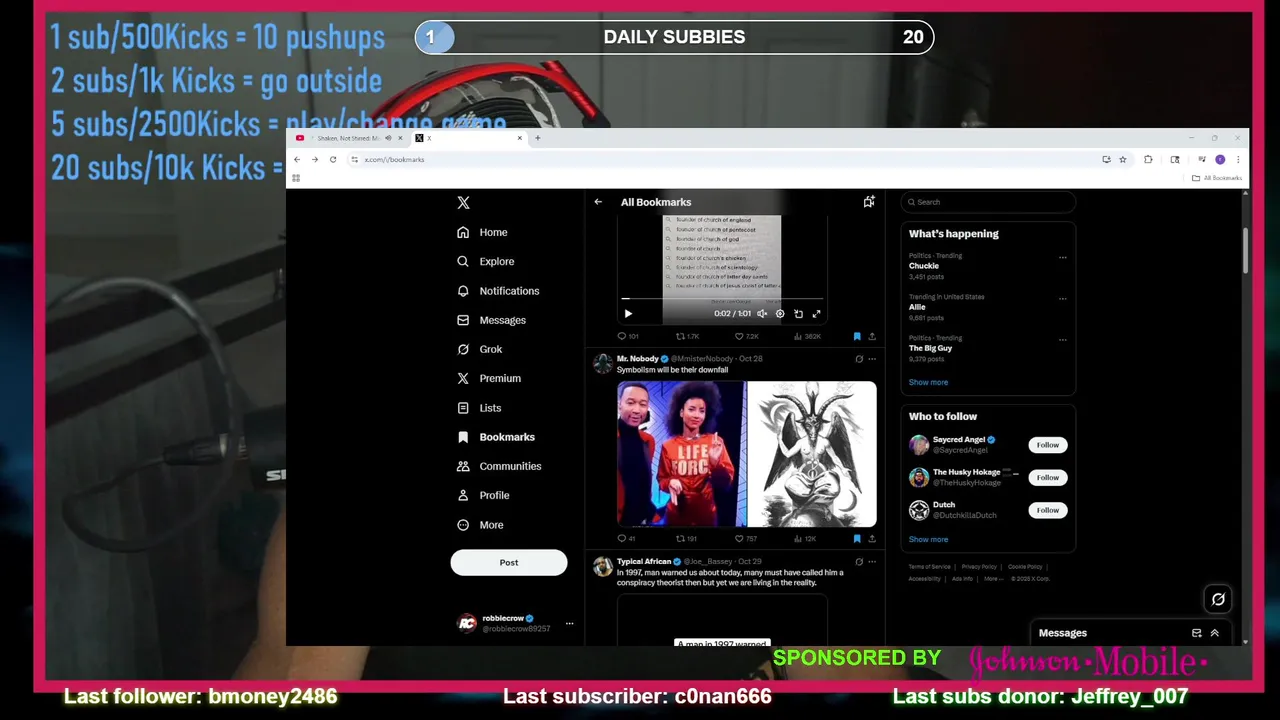Reload the page in Chrome
Viewport: 1280px width, 720px height.
click(x=333, y=159)
